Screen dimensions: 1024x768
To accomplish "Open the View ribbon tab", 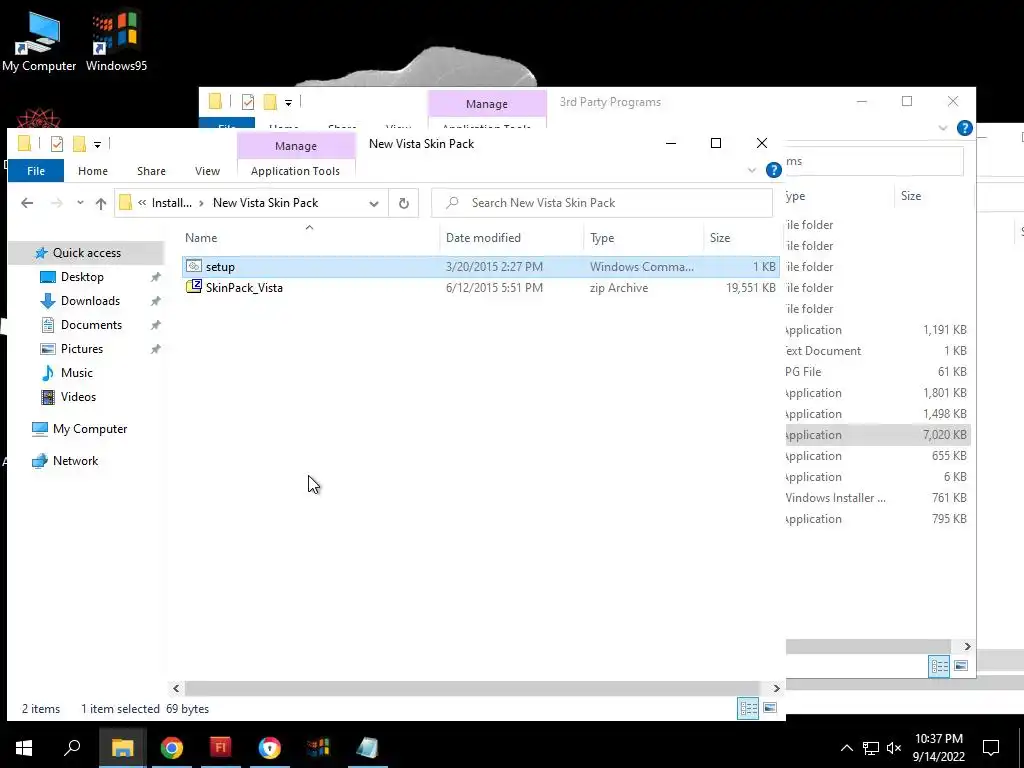I will tap(207, 171).
